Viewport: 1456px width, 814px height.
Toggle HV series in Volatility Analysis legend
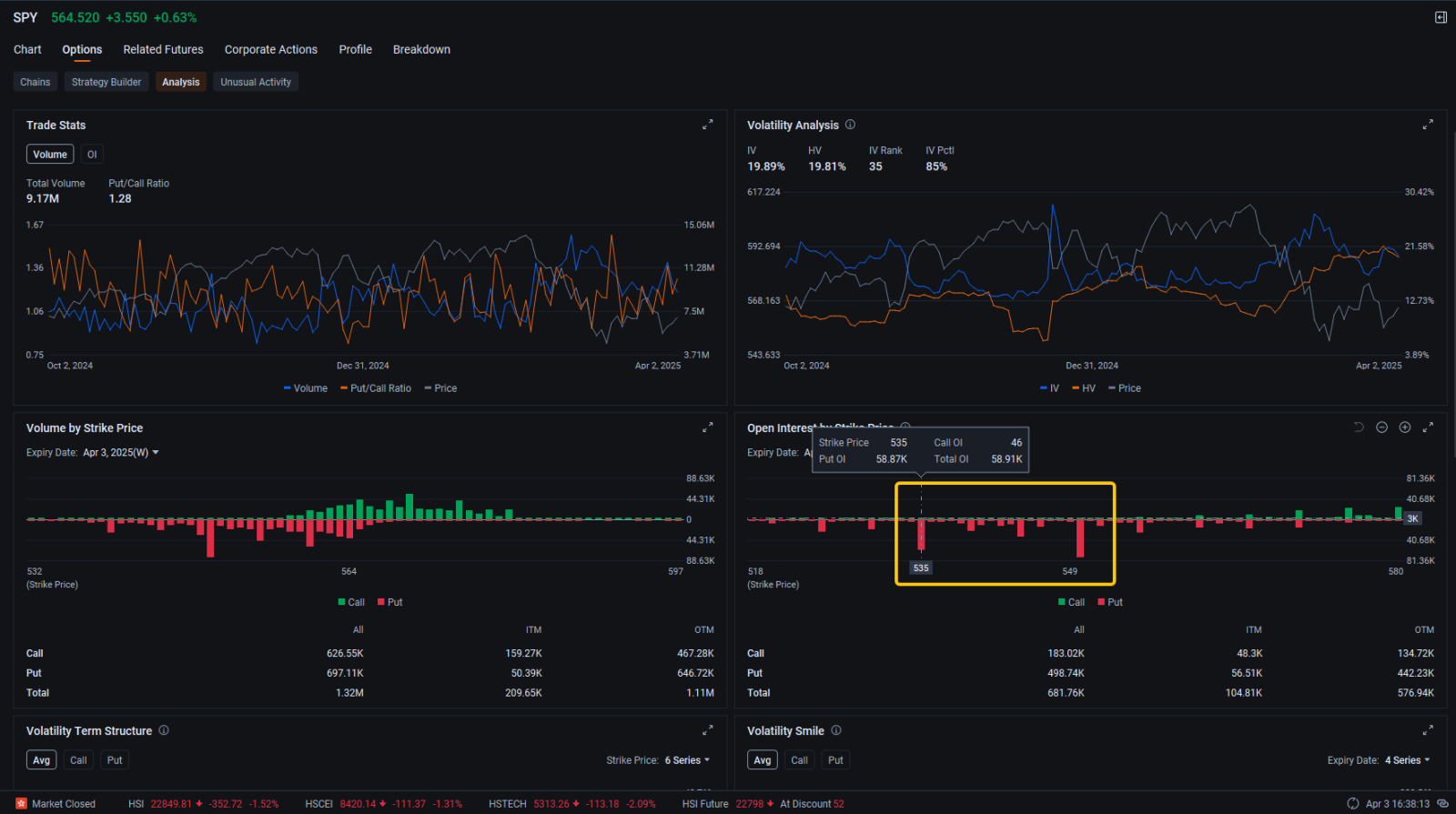(x=1084, y=388)
